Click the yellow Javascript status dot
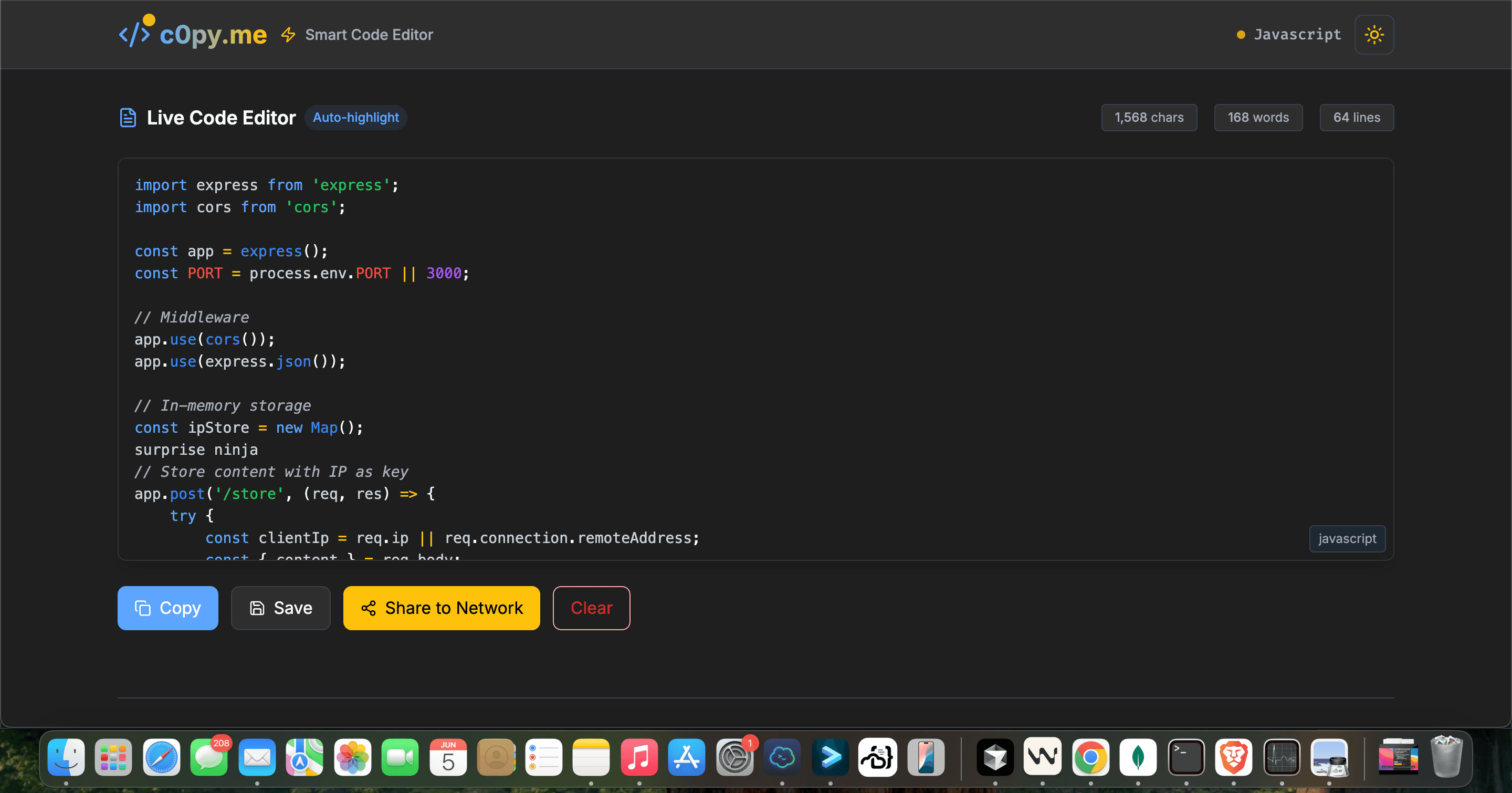 pyautogui.click(x=1240, y=35)
